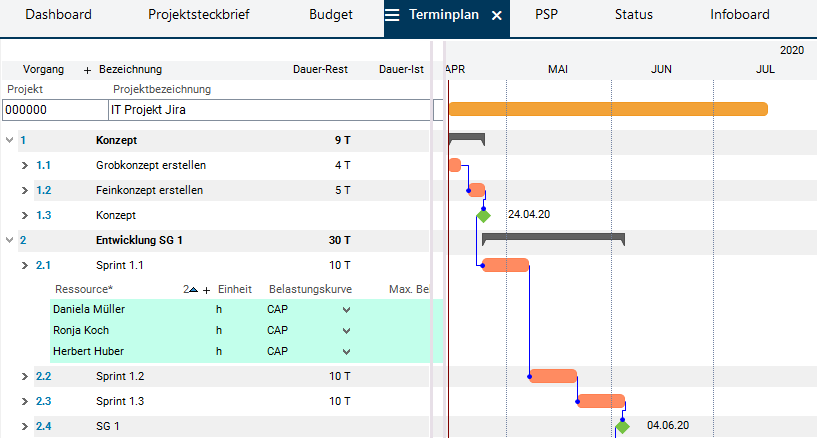Expand row 1.1 Grobkonzept erstellen

coord(25,165)
